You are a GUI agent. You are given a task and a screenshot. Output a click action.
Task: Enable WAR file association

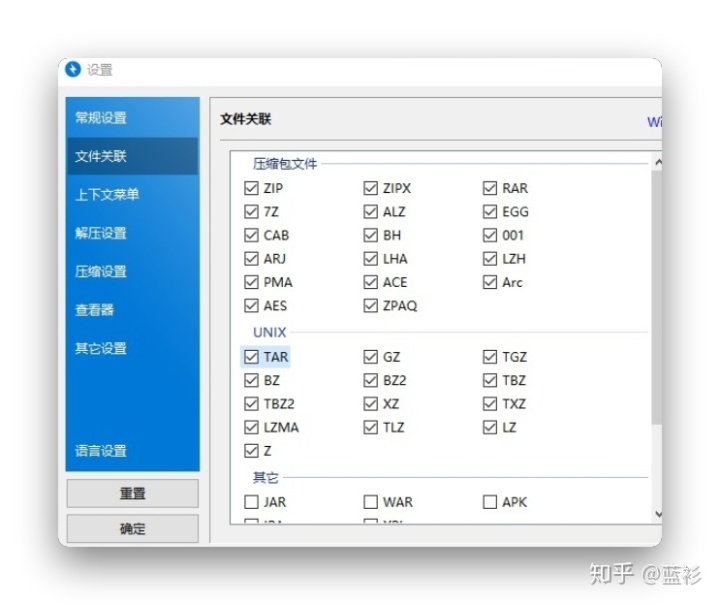pyautogui.click(x=371, y=502)
